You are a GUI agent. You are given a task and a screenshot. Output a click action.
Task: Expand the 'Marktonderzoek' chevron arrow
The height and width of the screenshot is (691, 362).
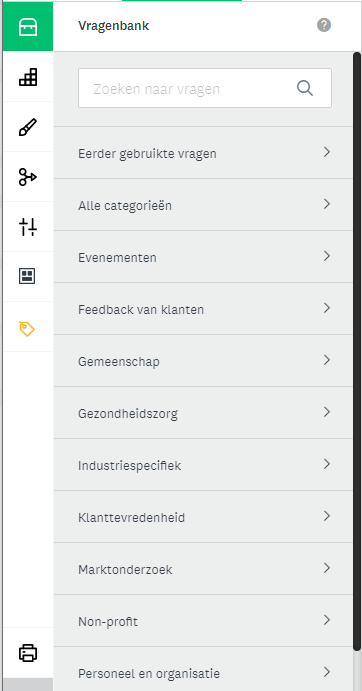[x=327, y=568]
